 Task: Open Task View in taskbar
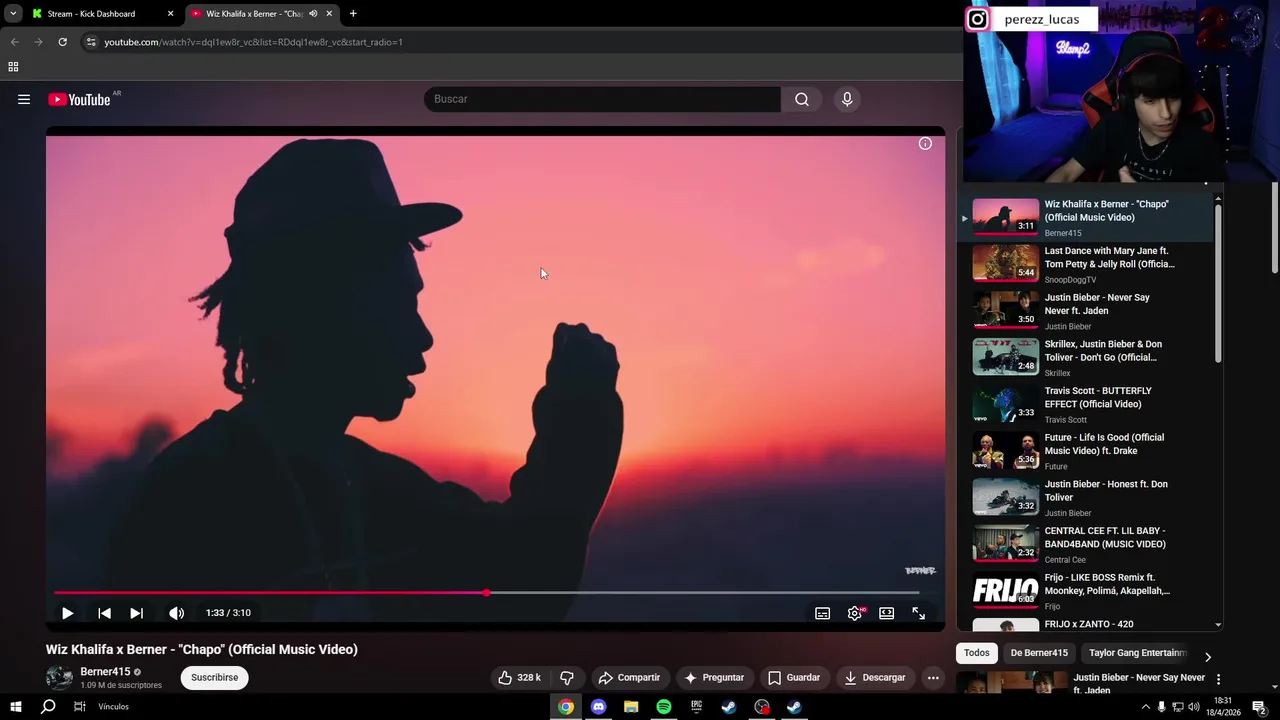(x=79, y=707)
